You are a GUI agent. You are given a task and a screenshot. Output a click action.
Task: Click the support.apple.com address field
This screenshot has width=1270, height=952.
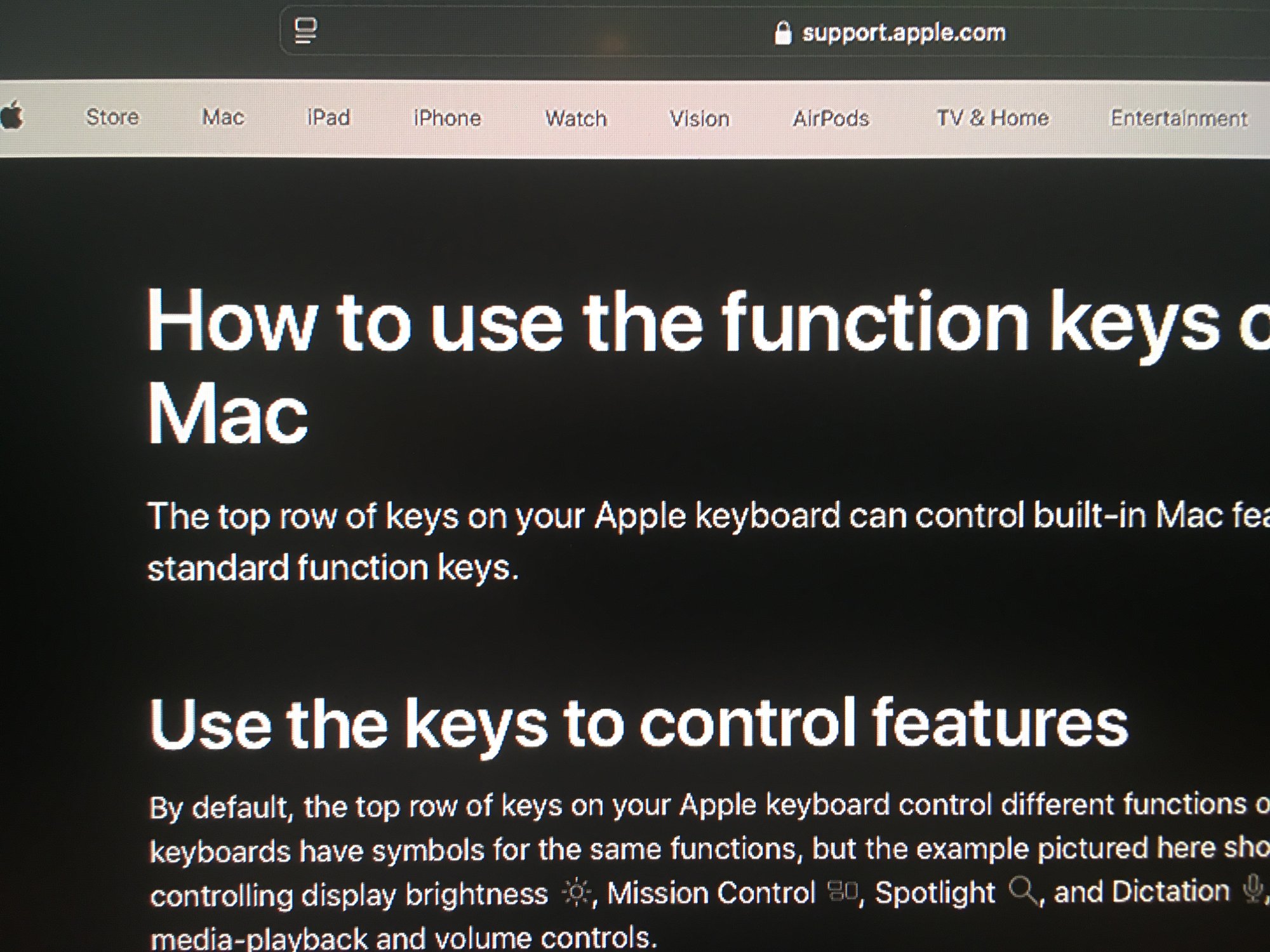pos(903,32)
